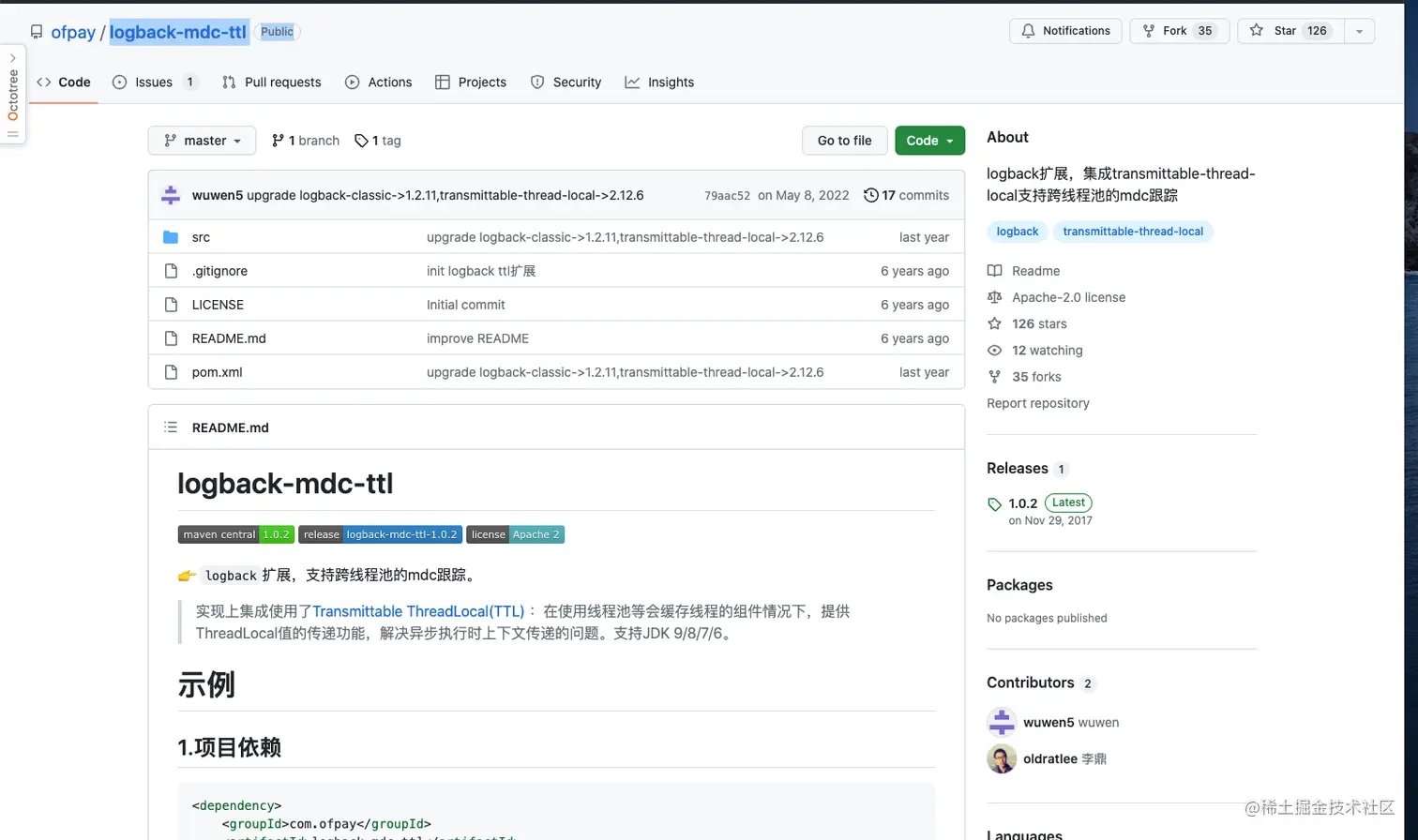
Task: View the 17 commits history
Action: tap(906, 195)
